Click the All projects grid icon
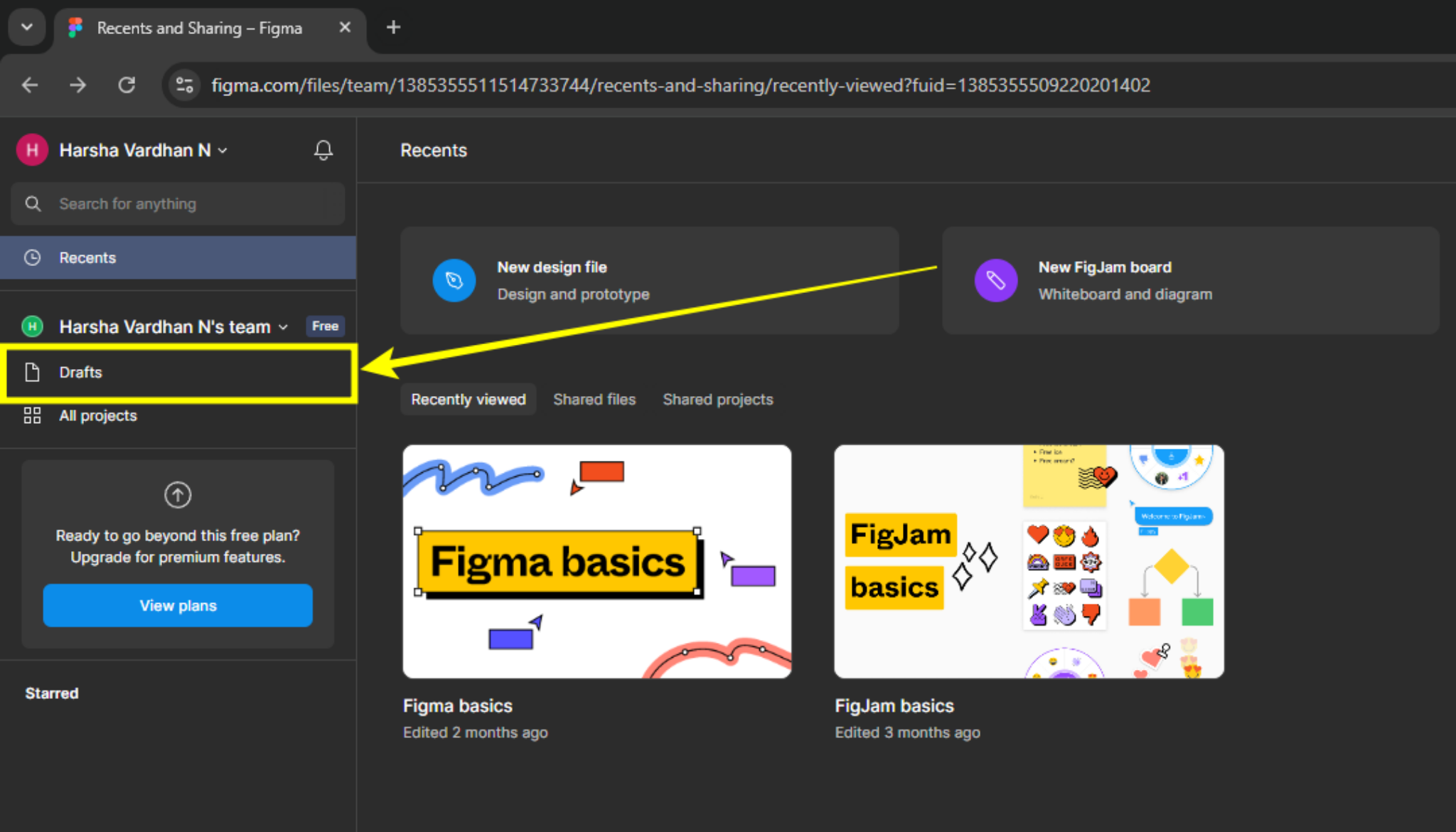The image size is (1456, 832). [32, 415]
